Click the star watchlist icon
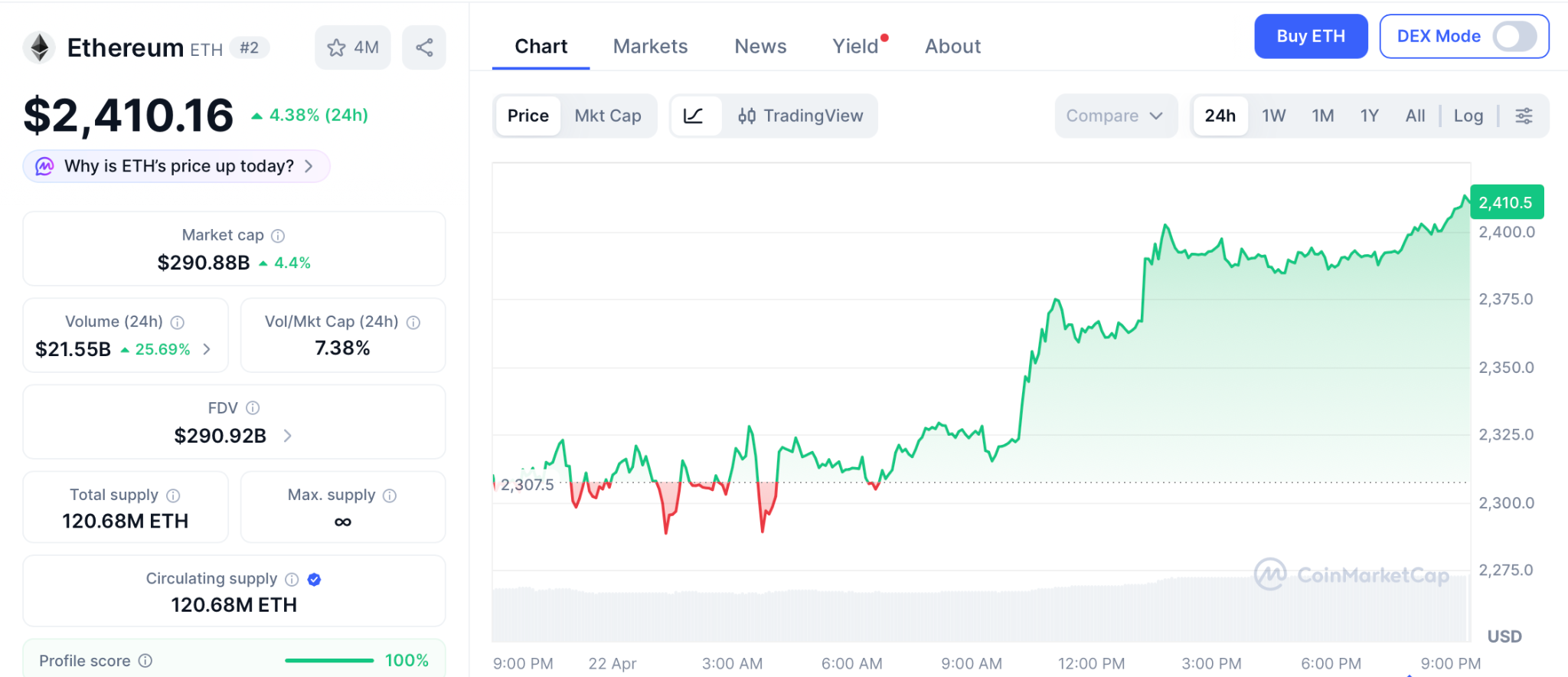The image size is (1568, 677). 336,47
